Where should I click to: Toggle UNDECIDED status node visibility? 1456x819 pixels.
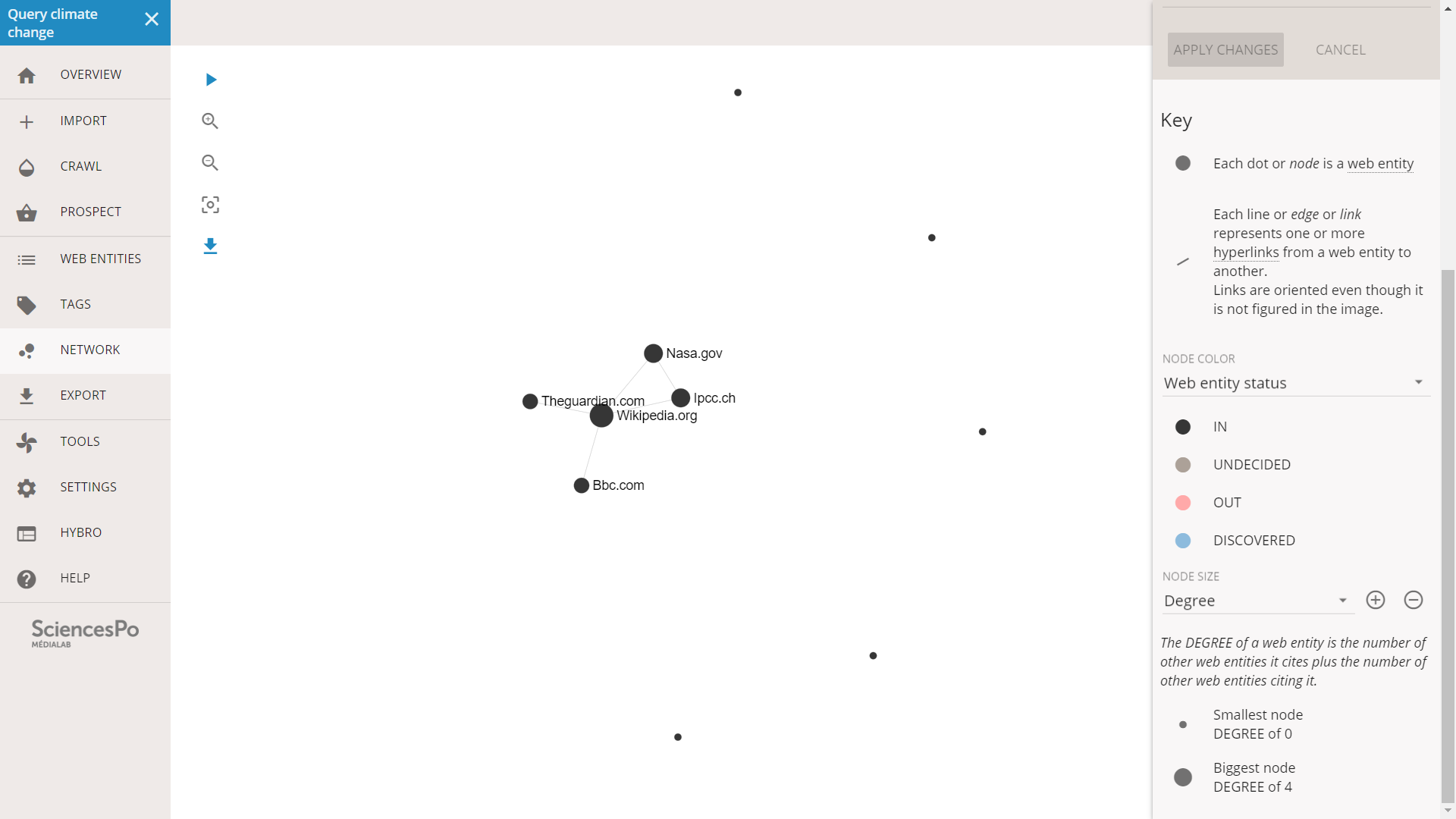coord(1183,464)
